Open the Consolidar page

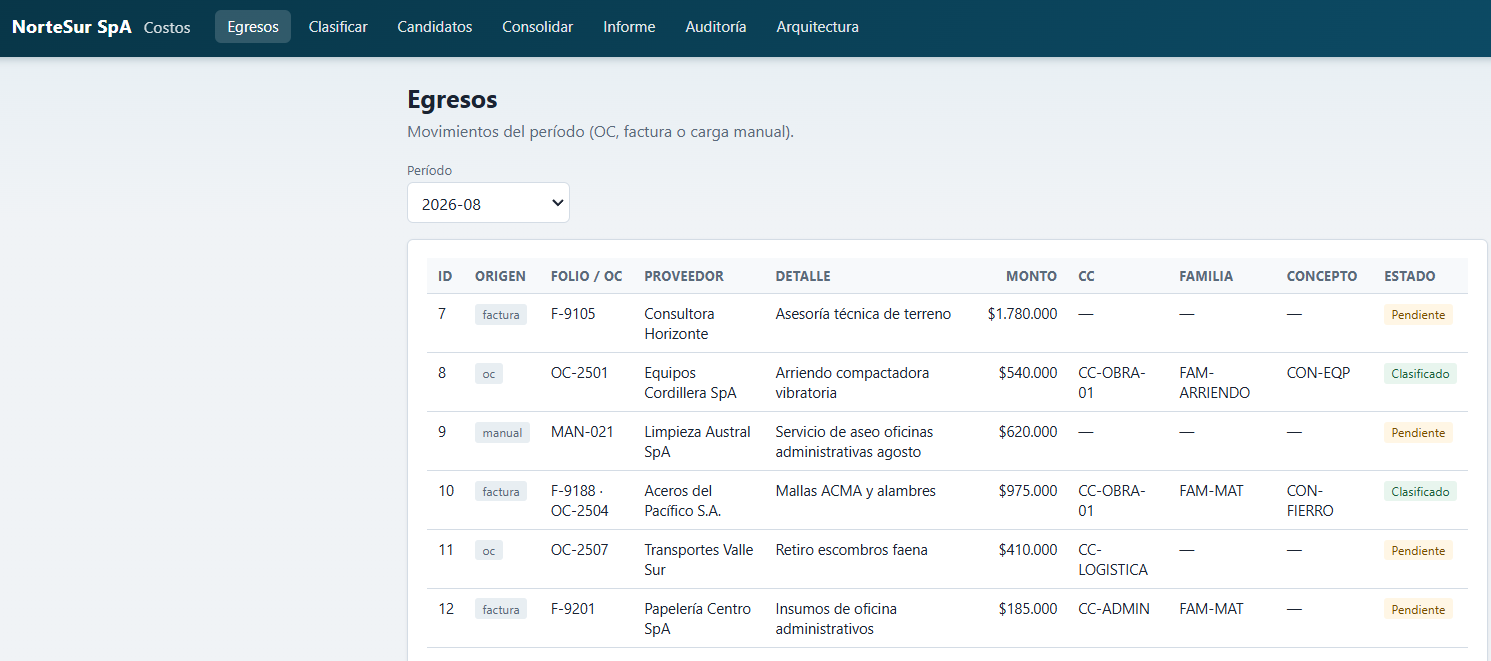(x=538, y=27)
